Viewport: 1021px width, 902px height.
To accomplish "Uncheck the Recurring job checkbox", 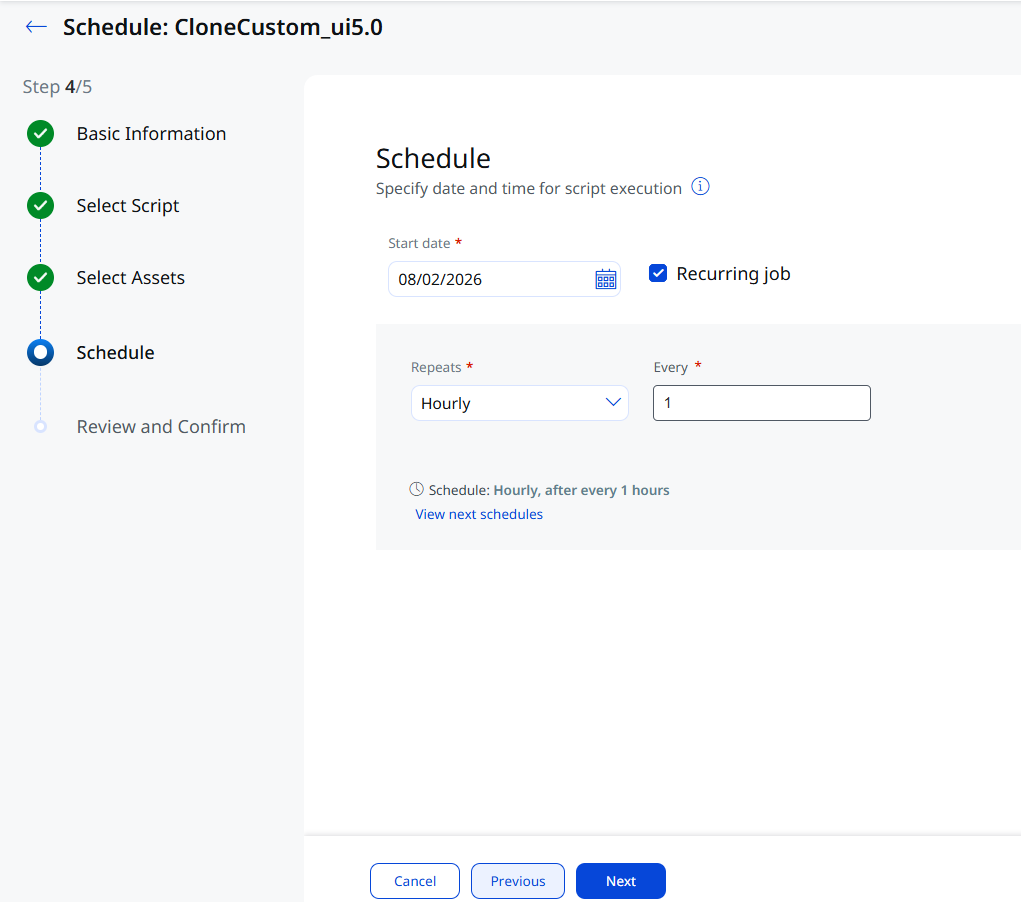I will [x=658, y=273].
